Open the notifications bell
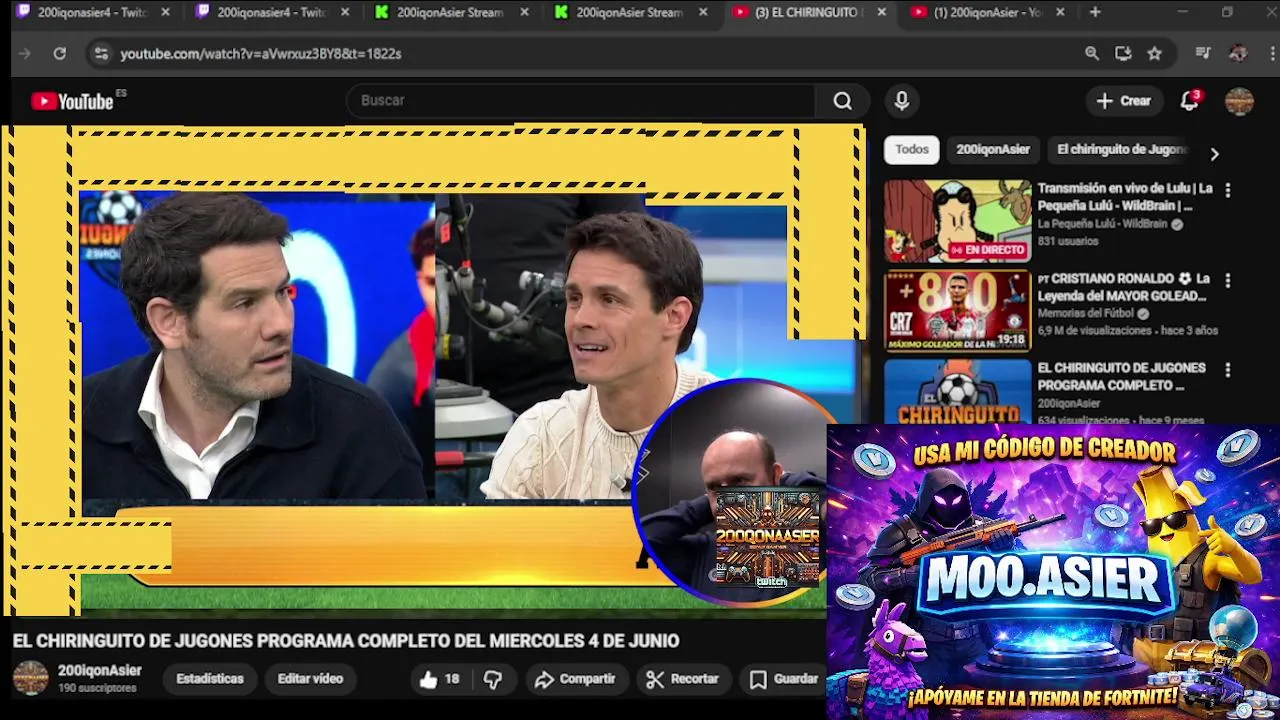Viewport: 1280px width, 720px height. [x=1190, y=101]
